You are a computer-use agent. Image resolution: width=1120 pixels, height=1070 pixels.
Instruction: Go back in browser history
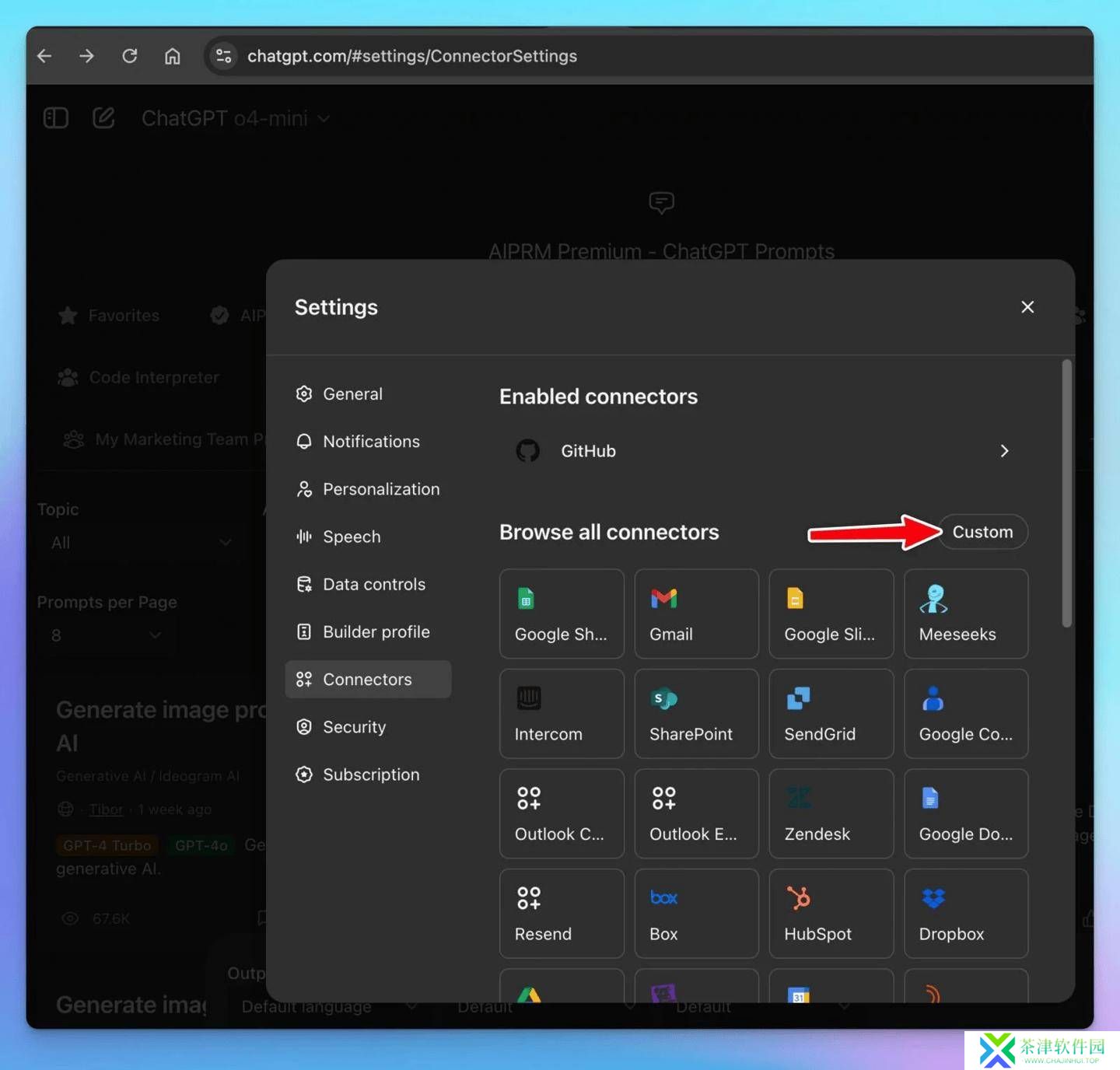[45, 56]
